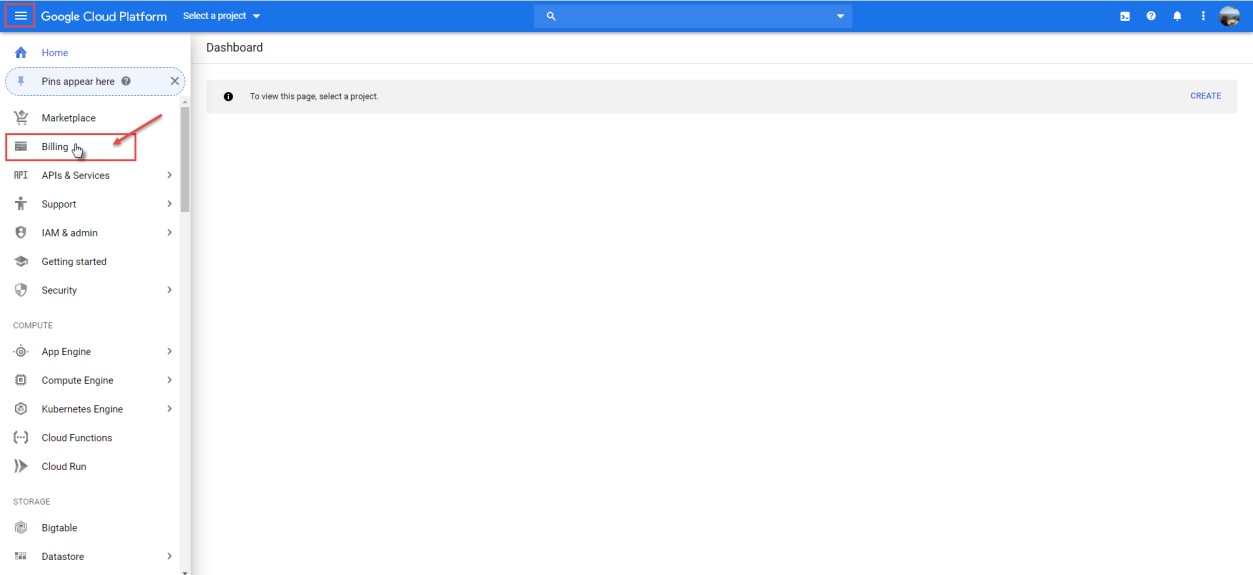Click the Kubernetes Engine icon
1253x575 pixels.
click(x=20, y=409)
